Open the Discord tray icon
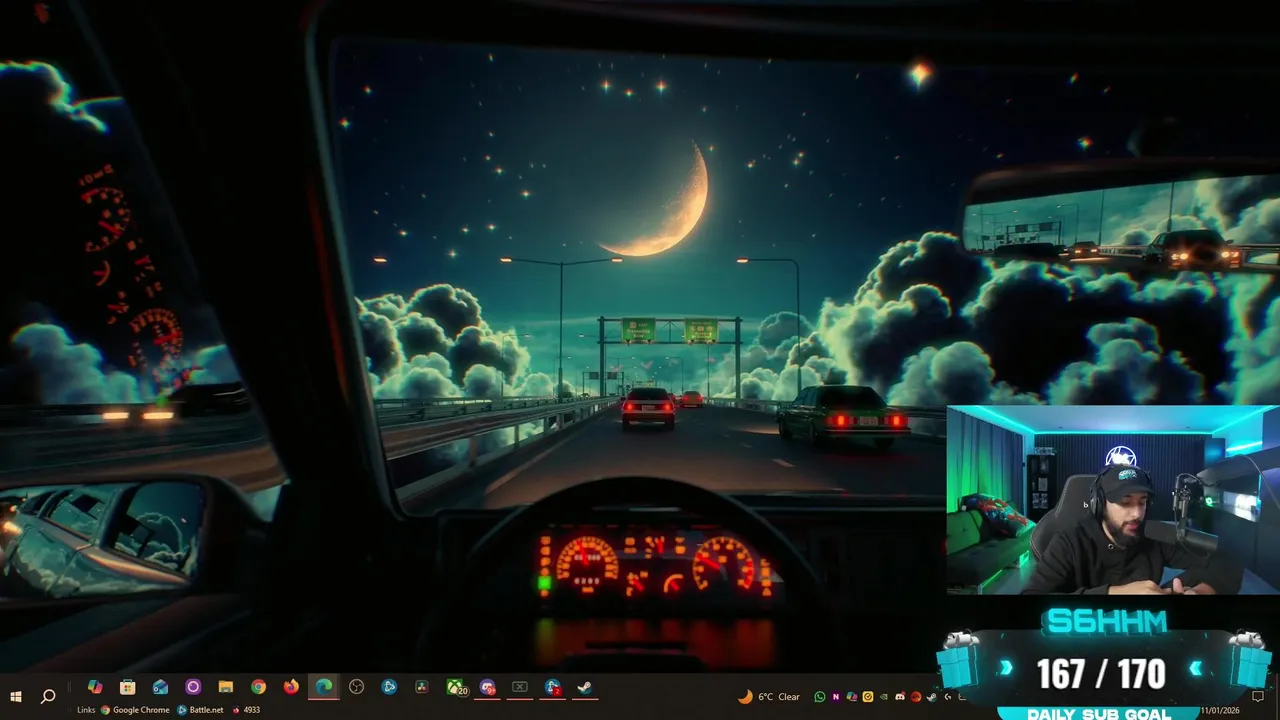Viewport: 1280px width, 720px height. point(900,697)
